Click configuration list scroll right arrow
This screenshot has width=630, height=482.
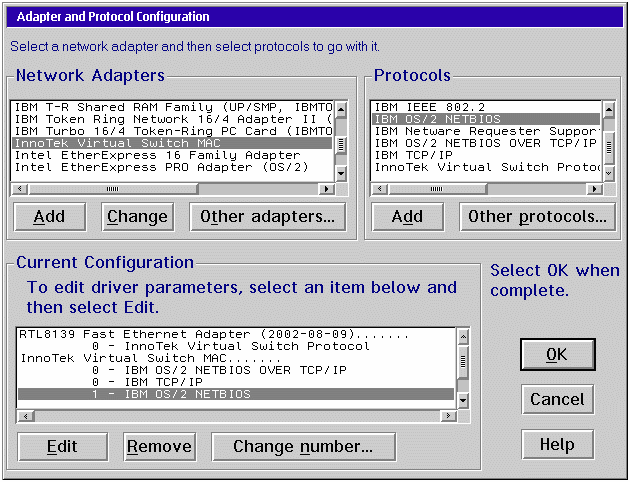pyautogui.click(x=448, y=416)
